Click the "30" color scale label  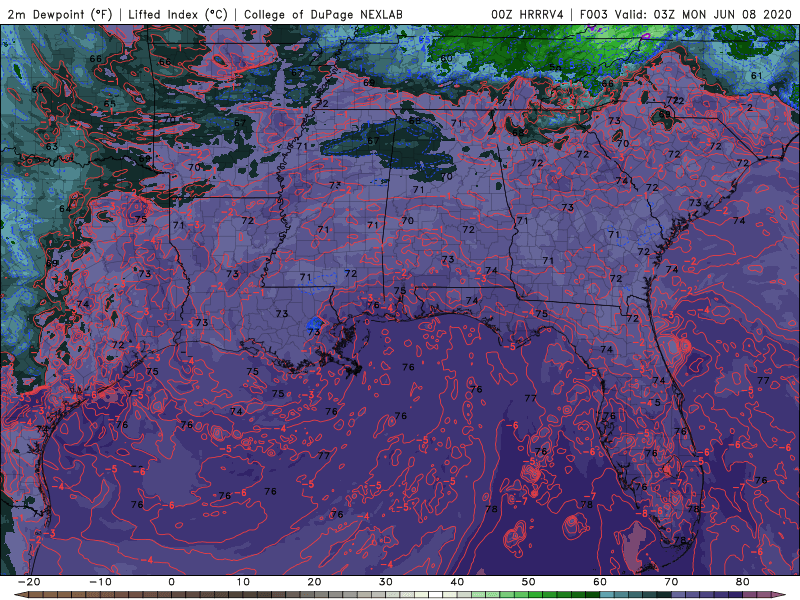pyautogui.click(x=386, y=582)
